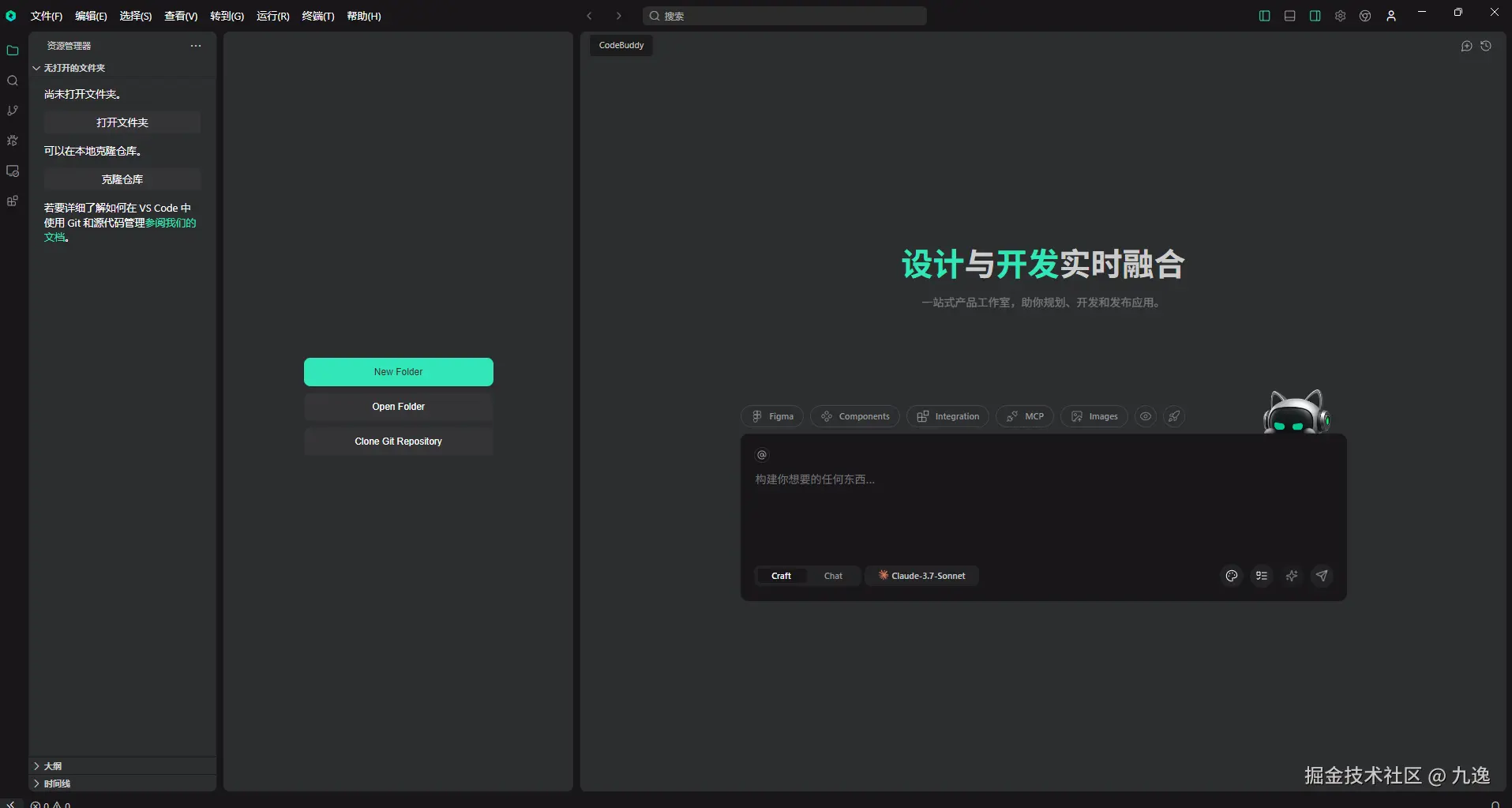1512x808 pixels.
Task: Open the Search view in activity bar
Action: [x=13, y=81]
